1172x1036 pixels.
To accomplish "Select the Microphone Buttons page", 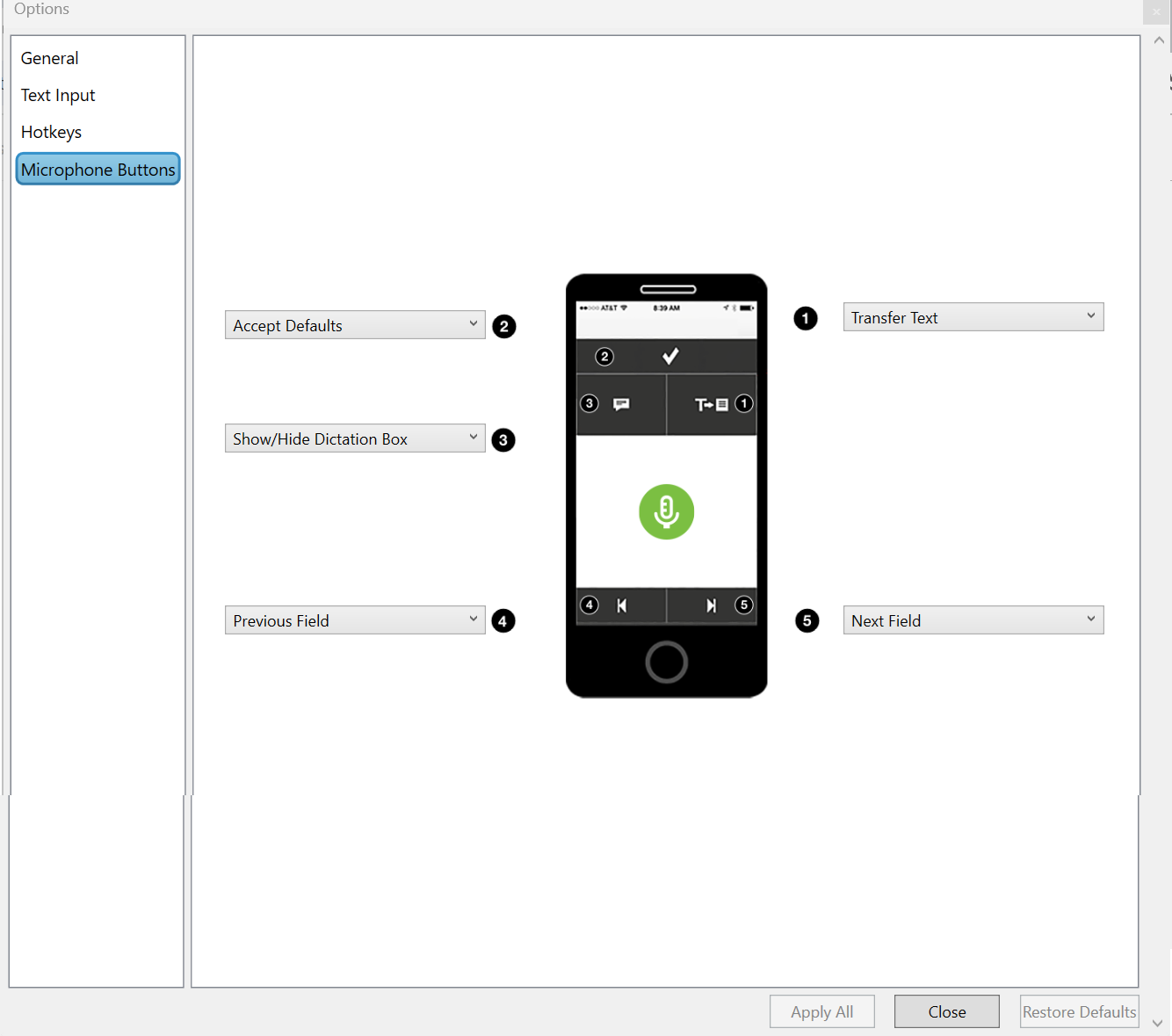I will [98, 170].
